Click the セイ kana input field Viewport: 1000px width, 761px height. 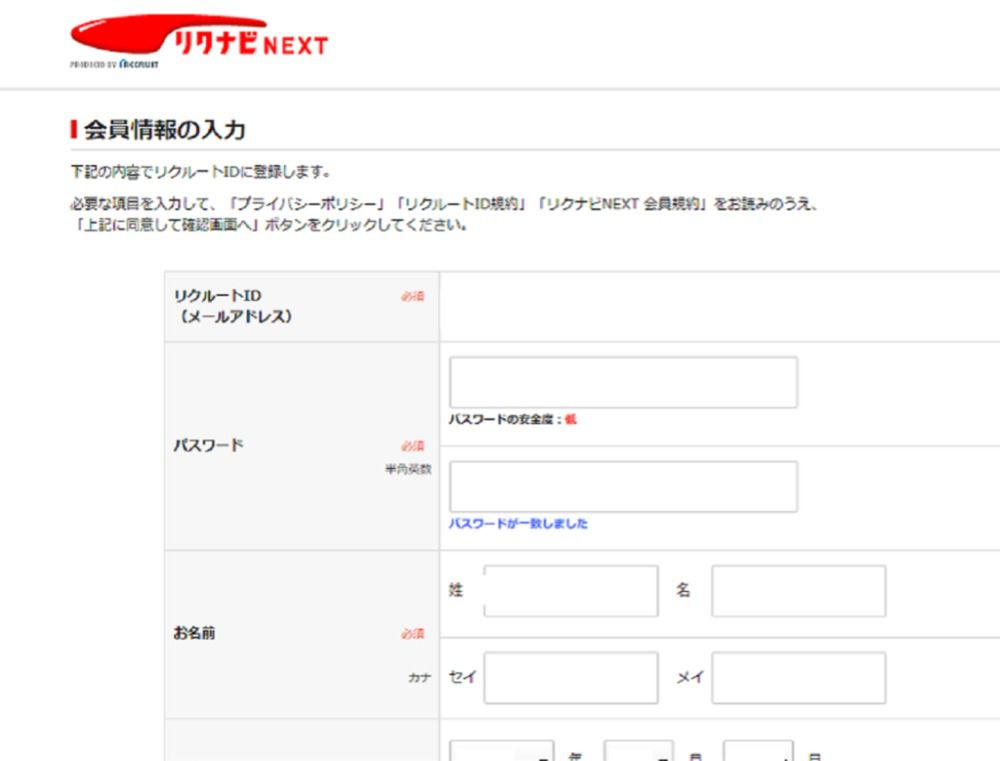pos(571,677)
